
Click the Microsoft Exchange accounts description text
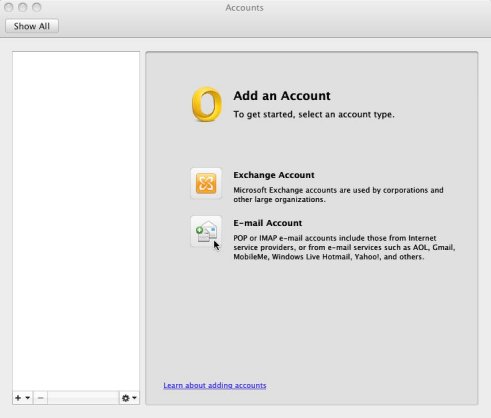point(338,195)
